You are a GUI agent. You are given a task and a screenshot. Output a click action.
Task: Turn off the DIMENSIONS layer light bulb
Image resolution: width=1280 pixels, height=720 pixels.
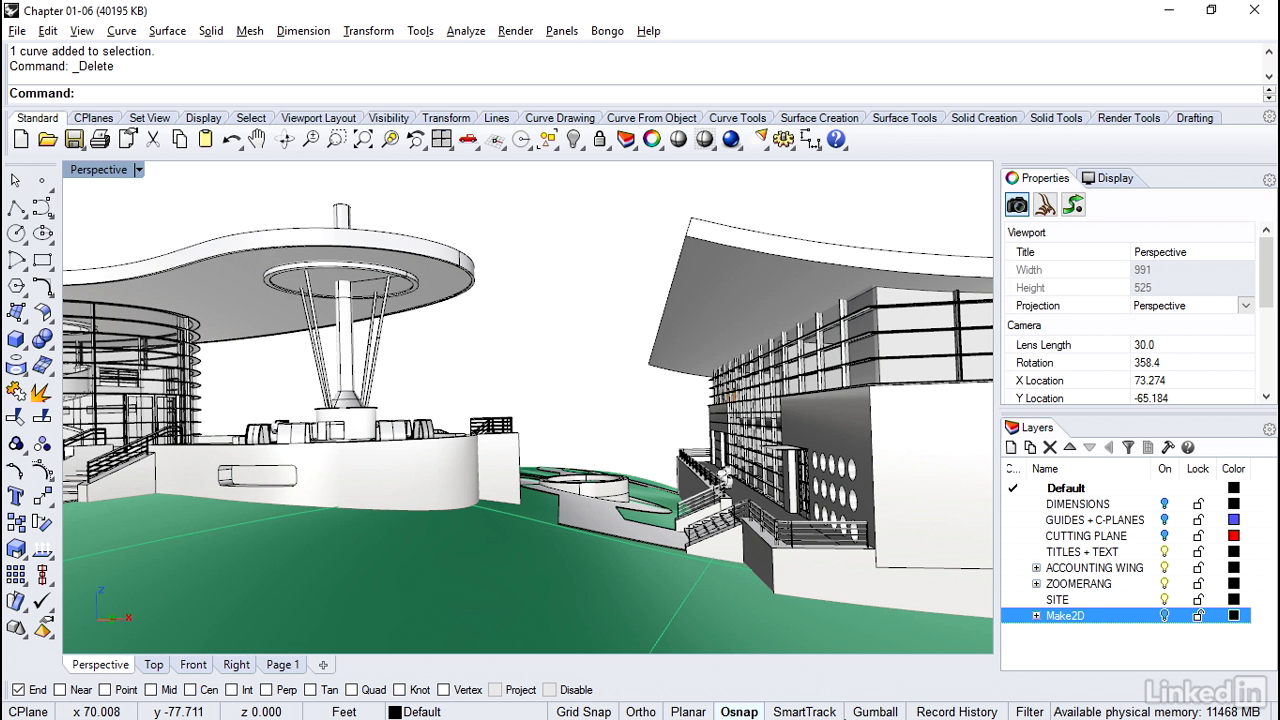(x=1164, y=504)
